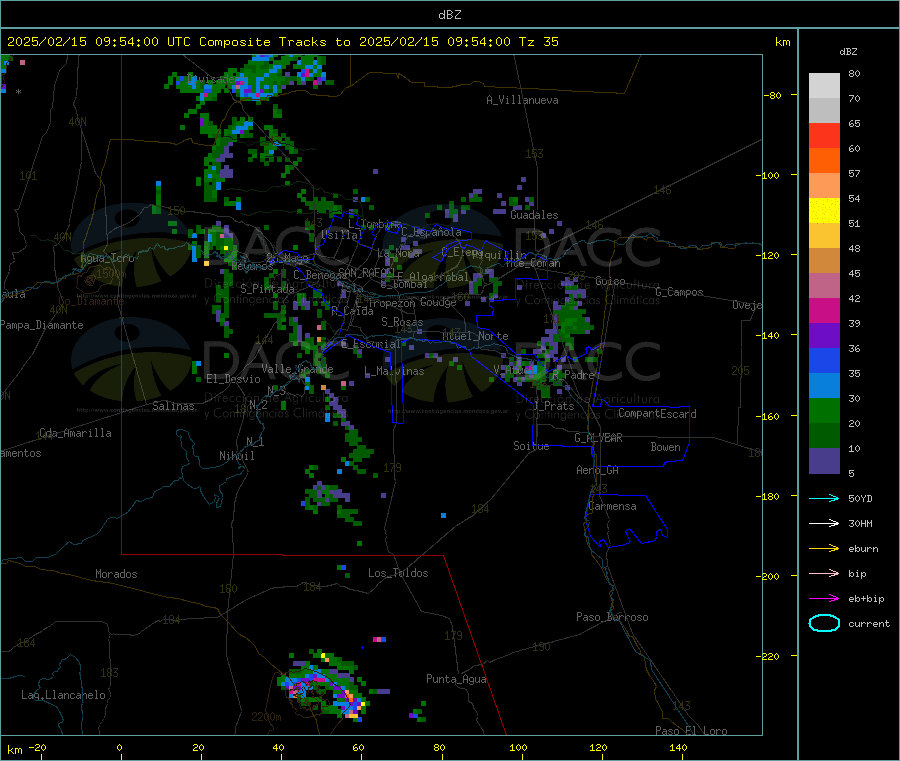Click the Valle_Grande map label

click(297, 369)
